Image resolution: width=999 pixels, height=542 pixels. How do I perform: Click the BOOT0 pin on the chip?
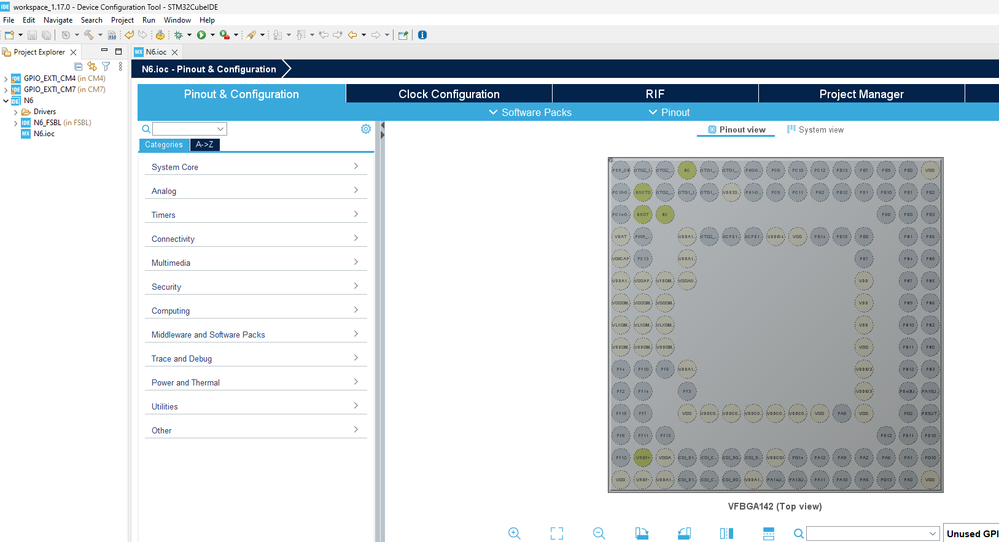pos(643,192)
